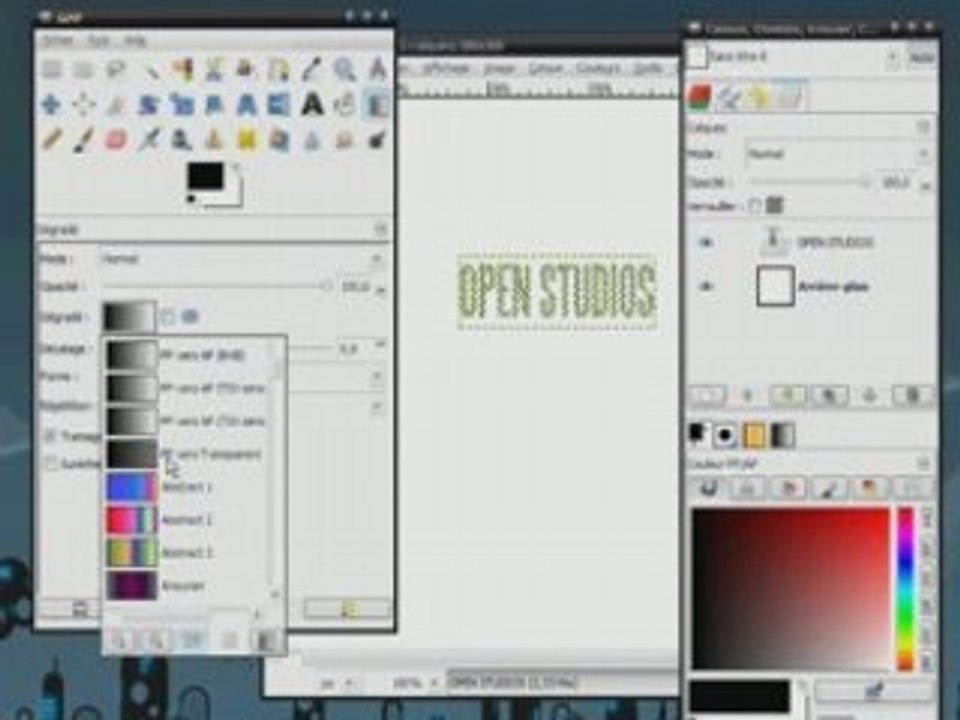Toggle the Tramage checkbox

[51, 436]
